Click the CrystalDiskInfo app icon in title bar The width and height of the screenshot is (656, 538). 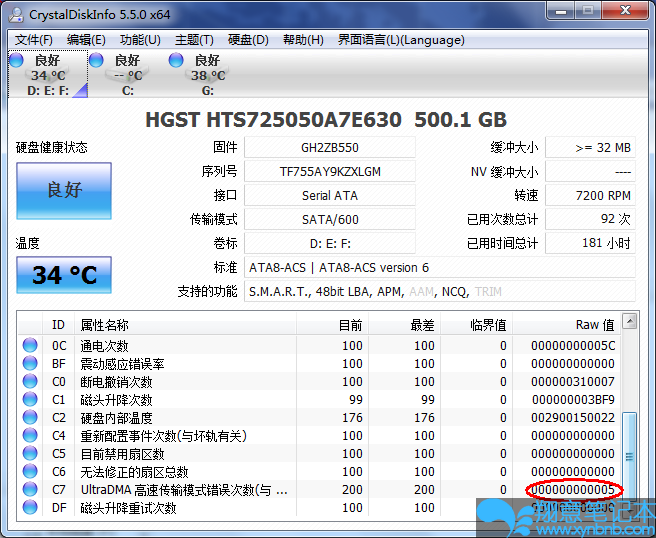(16, 15)
